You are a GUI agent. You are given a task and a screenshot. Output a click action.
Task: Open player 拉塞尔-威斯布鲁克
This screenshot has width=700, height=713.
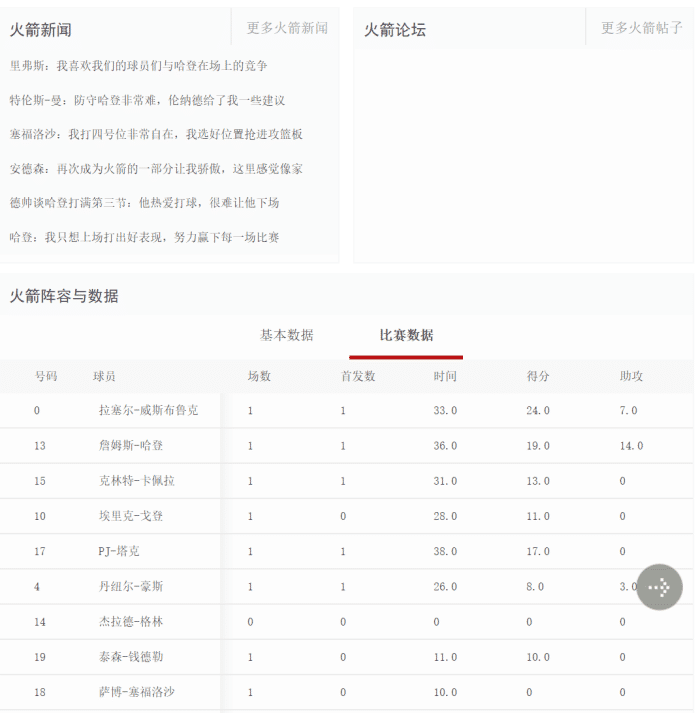tap(149, 410)
